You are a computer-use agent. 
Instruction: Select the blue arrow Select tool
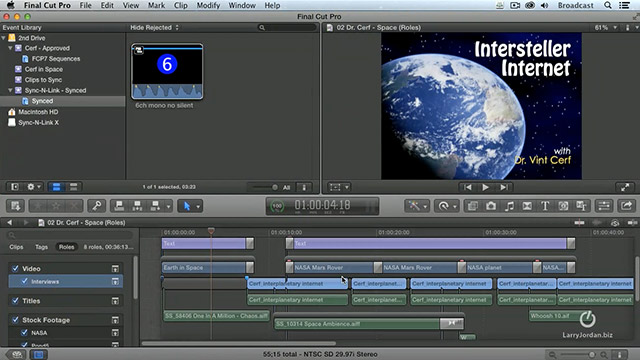tap(187, 206)
